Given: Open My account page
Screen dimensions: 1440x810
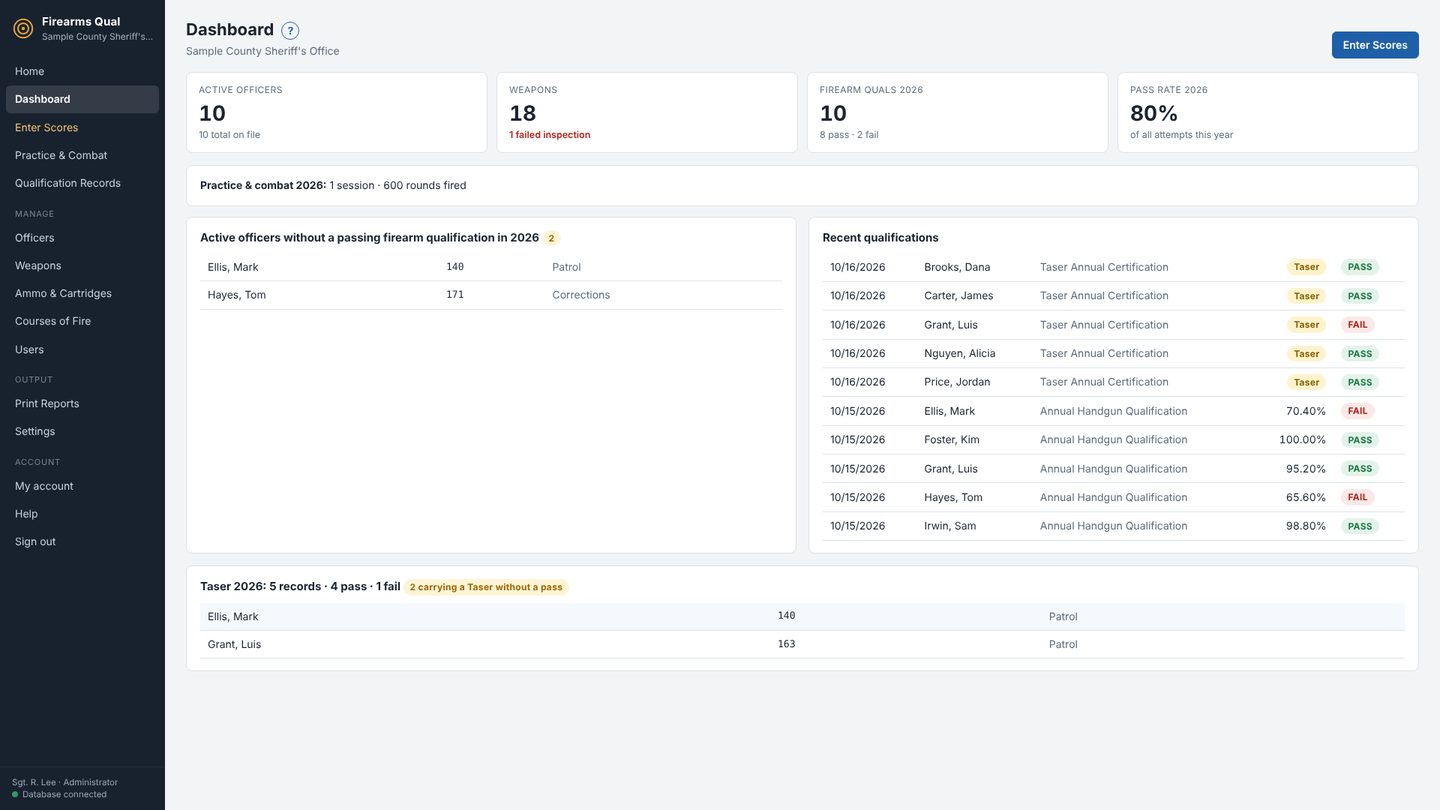Looking at the screenshot, I should point(82,486).
